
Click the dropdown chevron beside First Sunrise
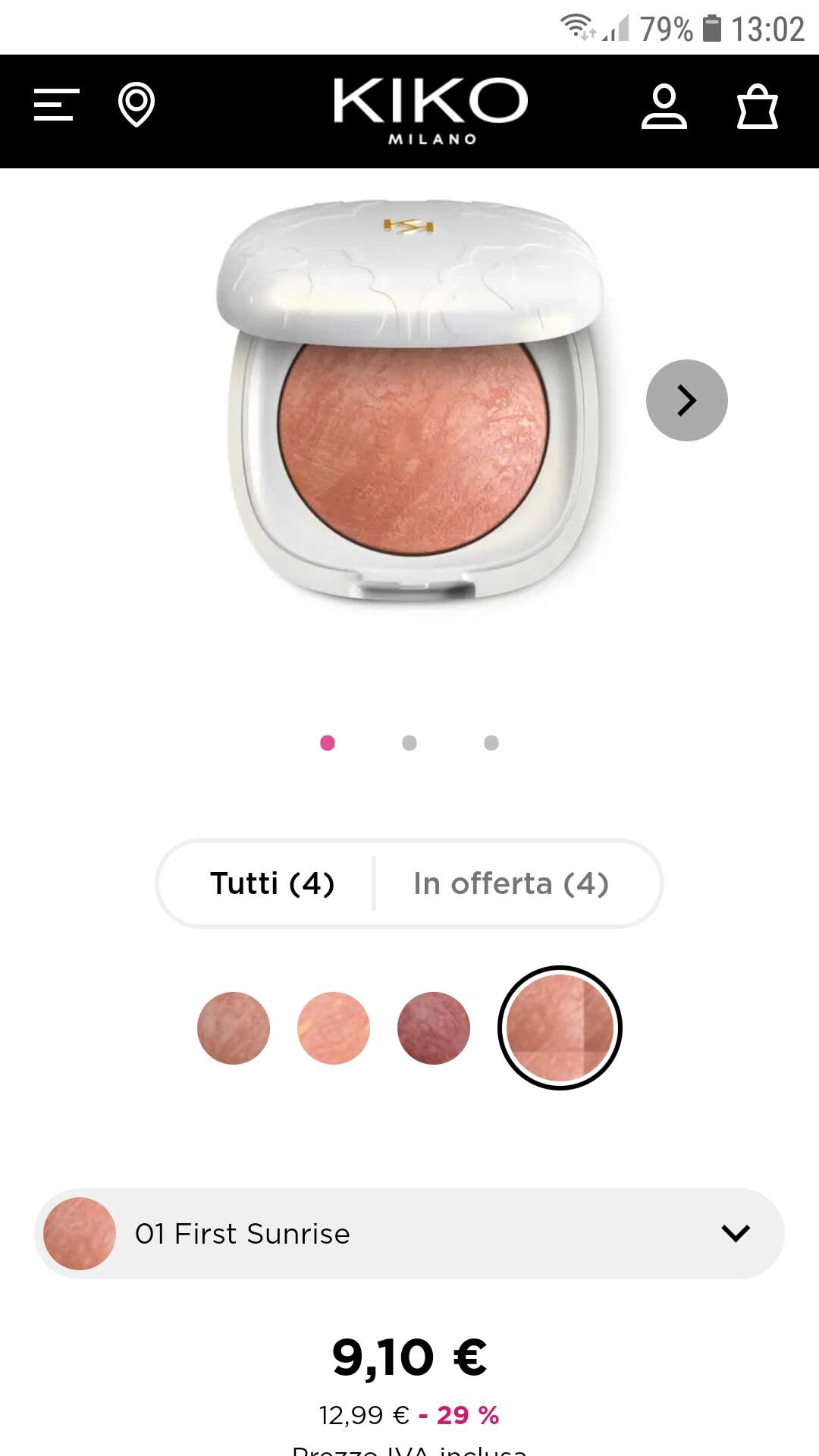(736, 1233)
